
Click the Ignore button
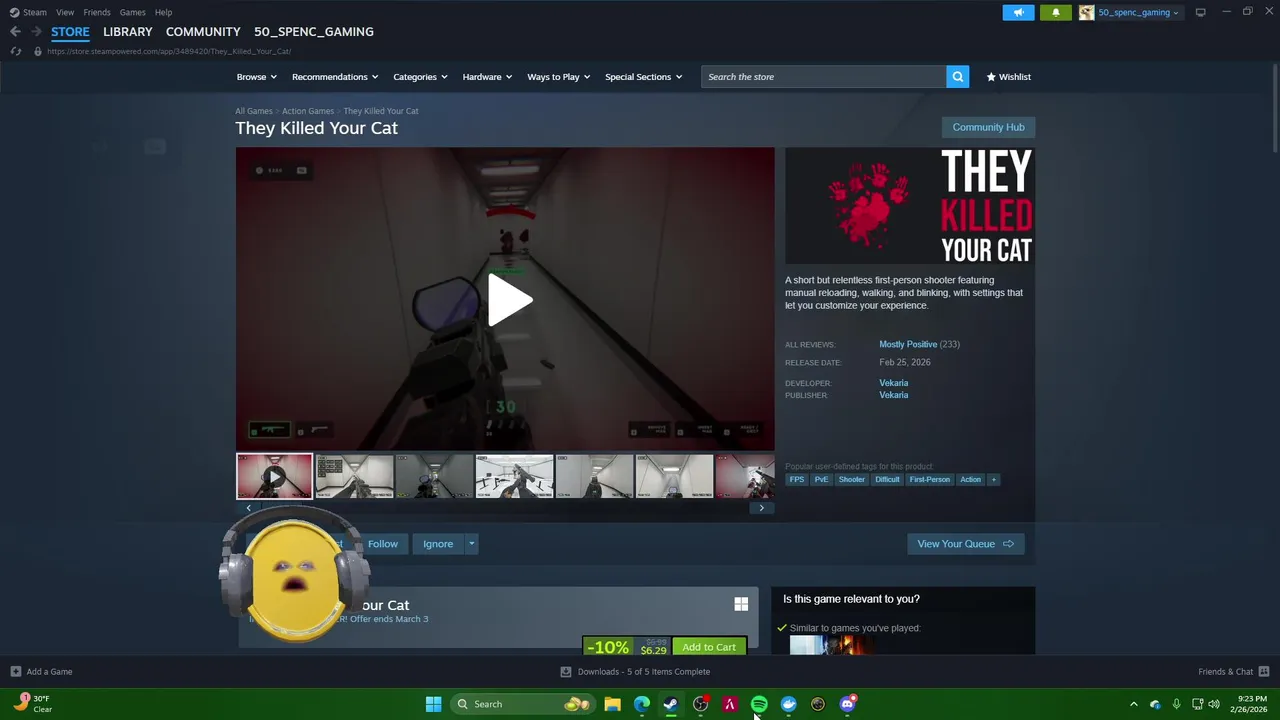438,544
